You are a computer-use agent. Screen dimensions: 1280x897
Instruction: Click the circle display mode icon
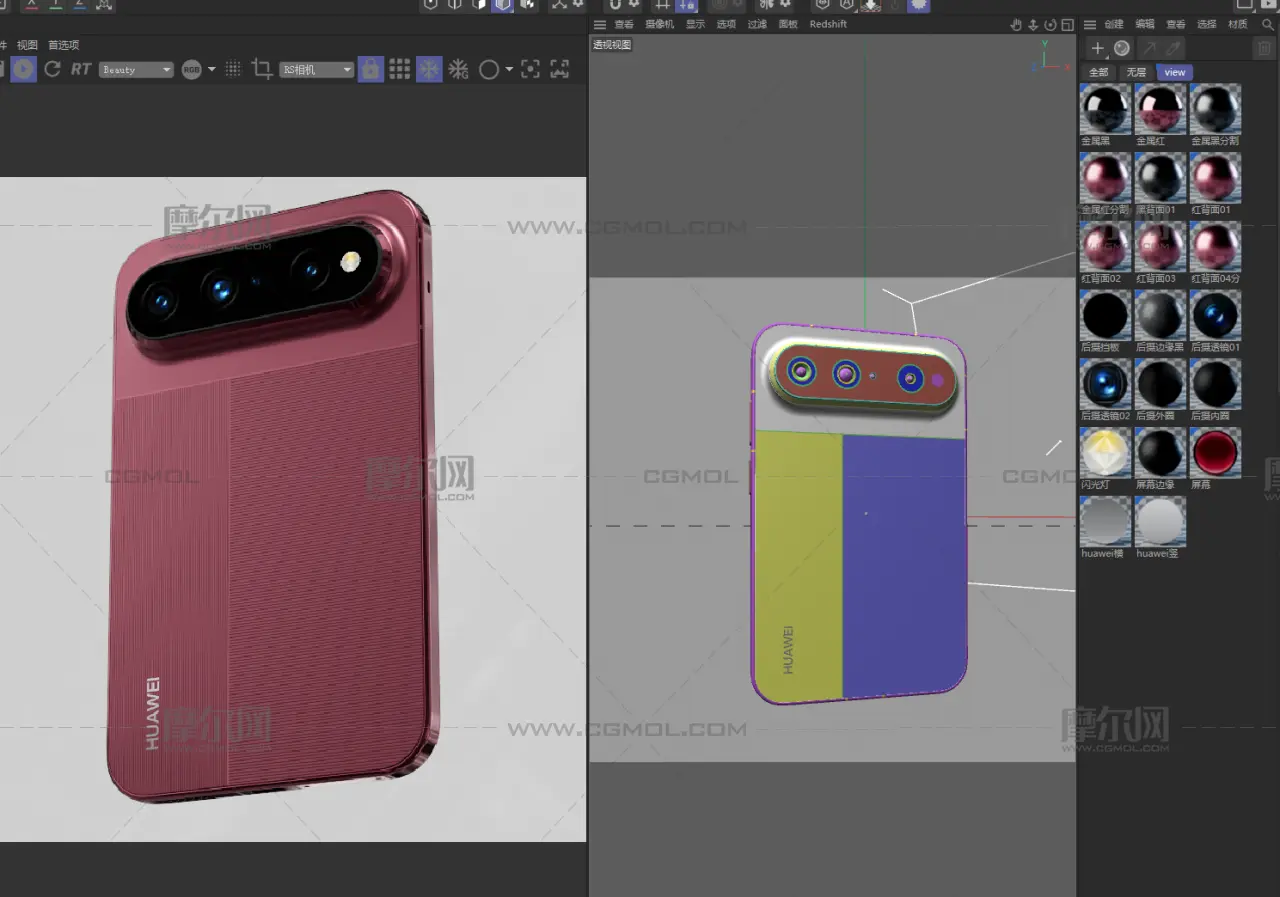(x=489, y=69)
